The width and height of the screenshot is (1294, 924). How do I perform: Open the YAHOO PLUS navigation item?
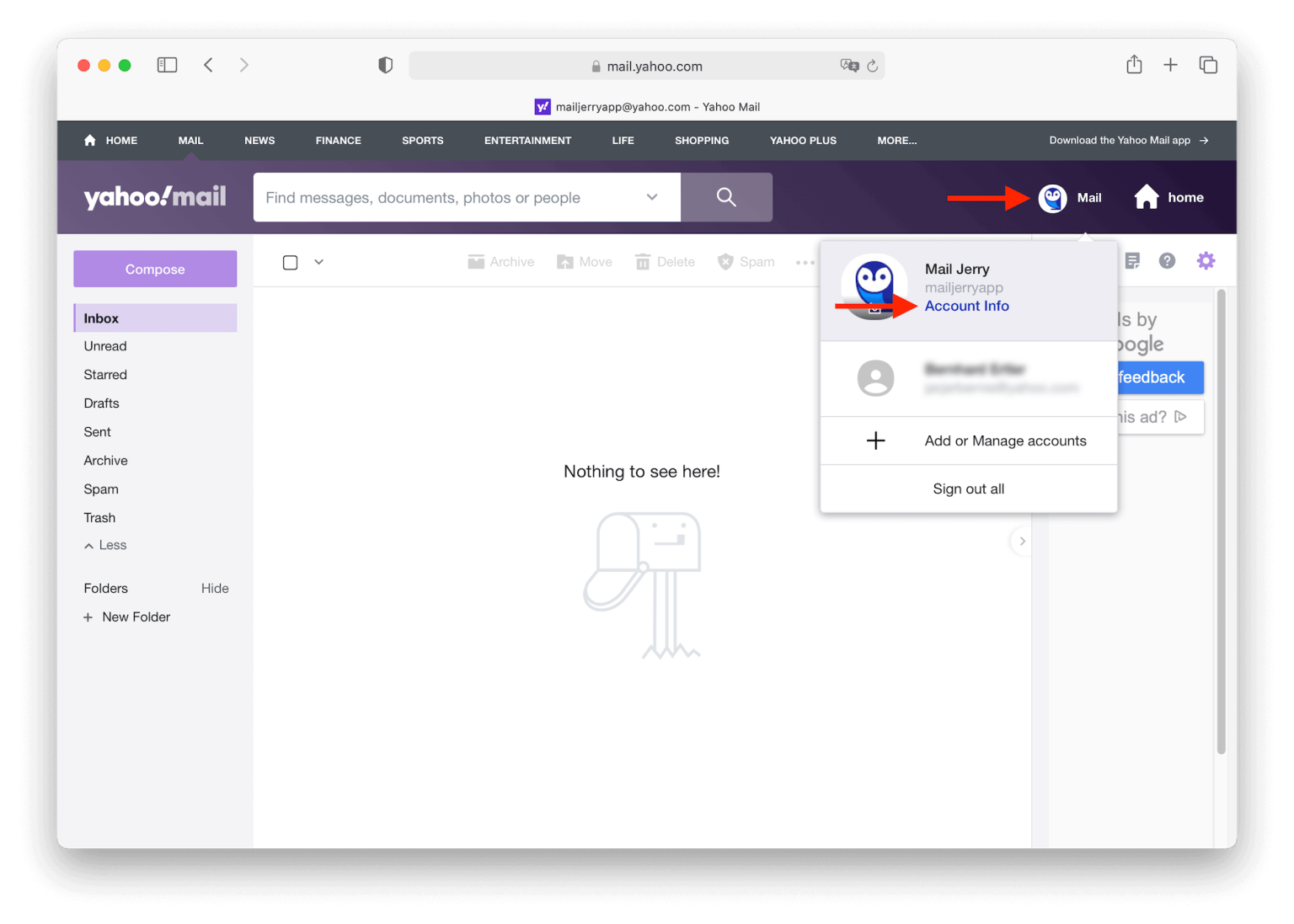point(803,141)
